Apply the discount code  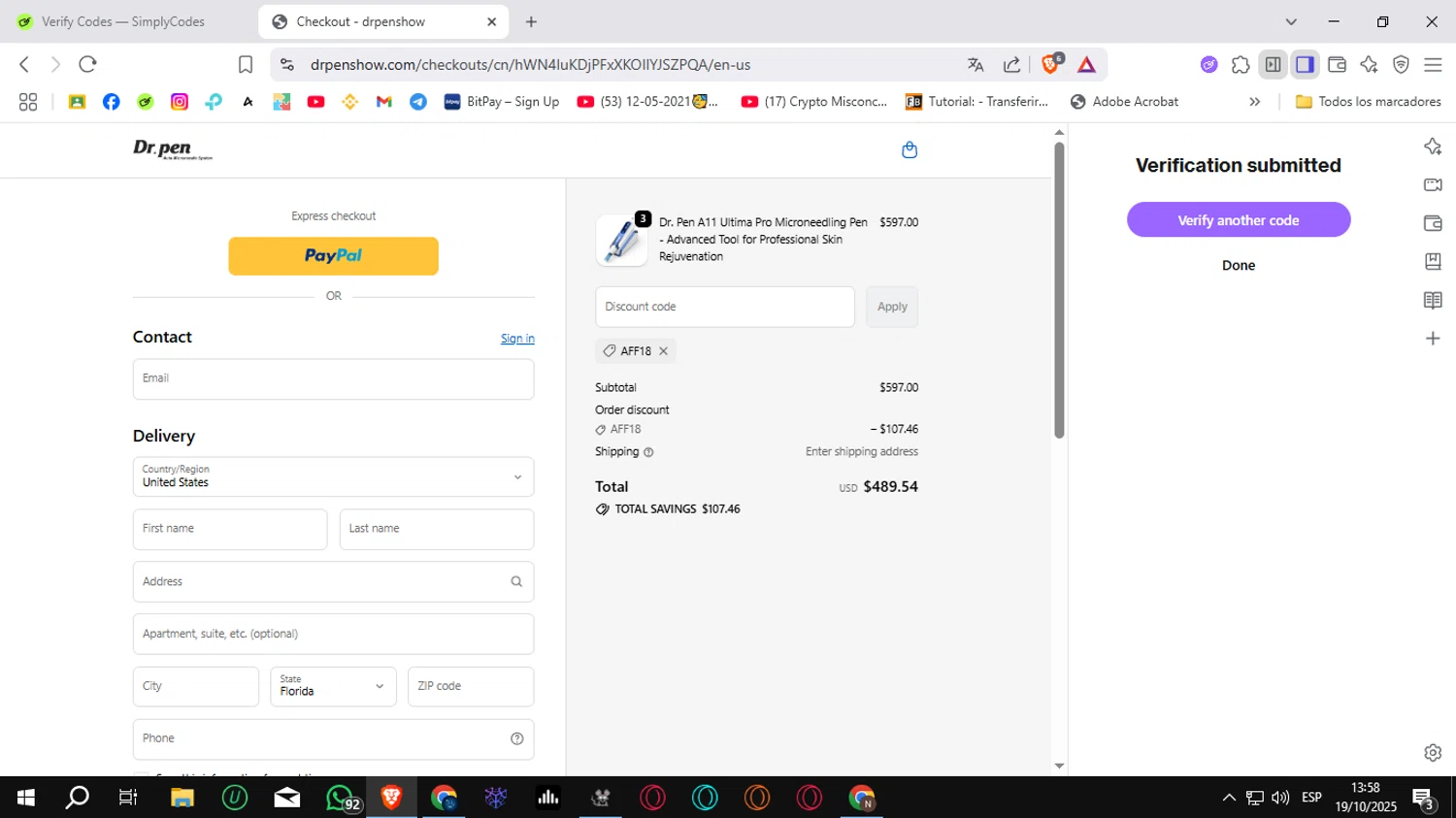coord(892,307)
